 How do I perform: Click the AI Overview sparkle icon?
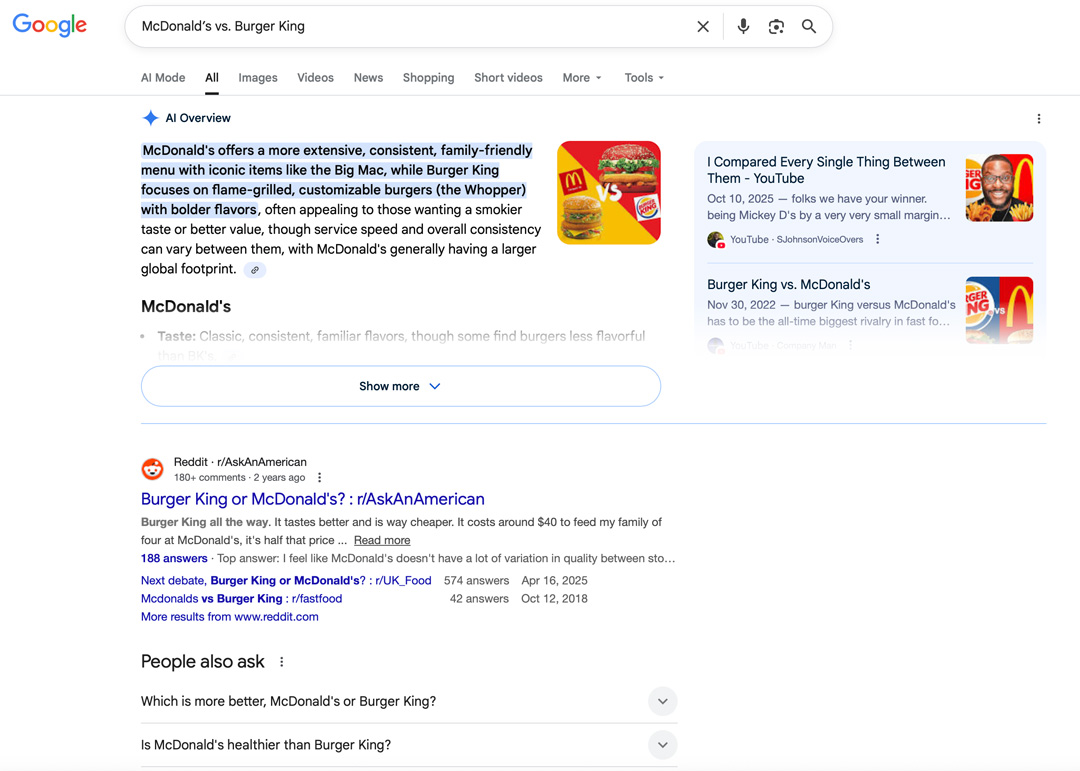pos(150,117)
